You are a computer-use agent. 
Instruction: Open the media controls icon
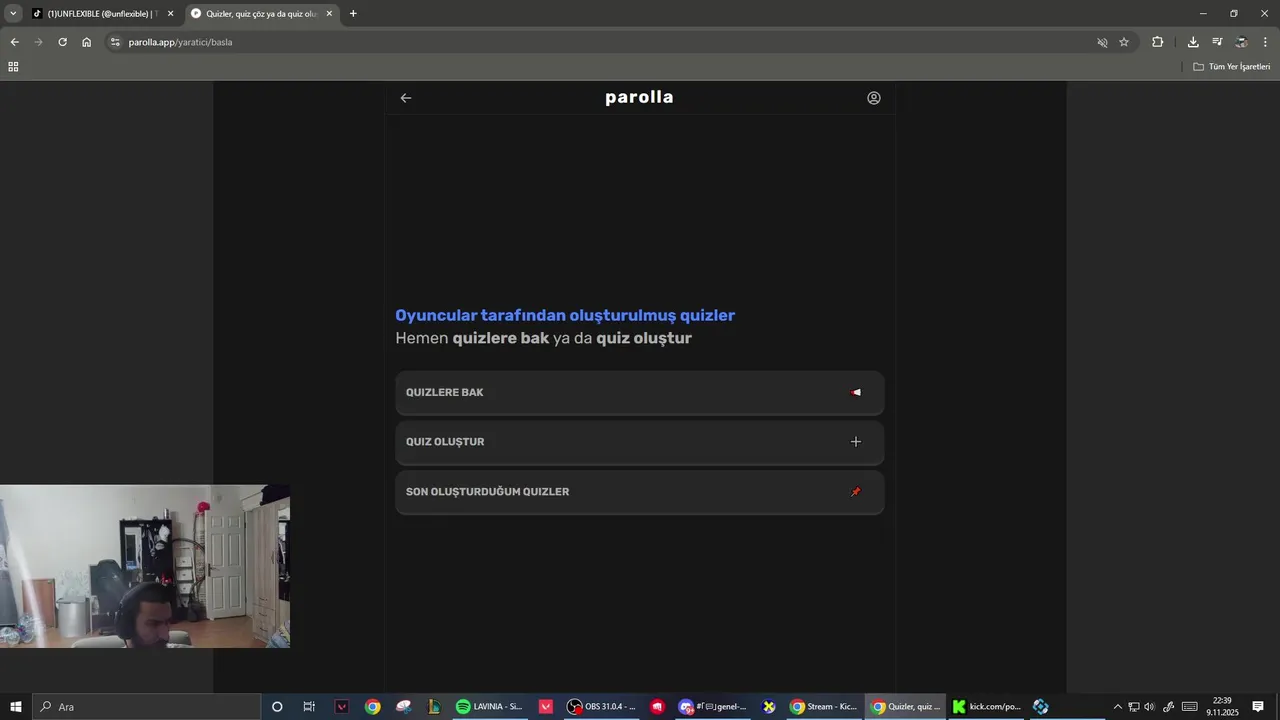pos(1217,42)
